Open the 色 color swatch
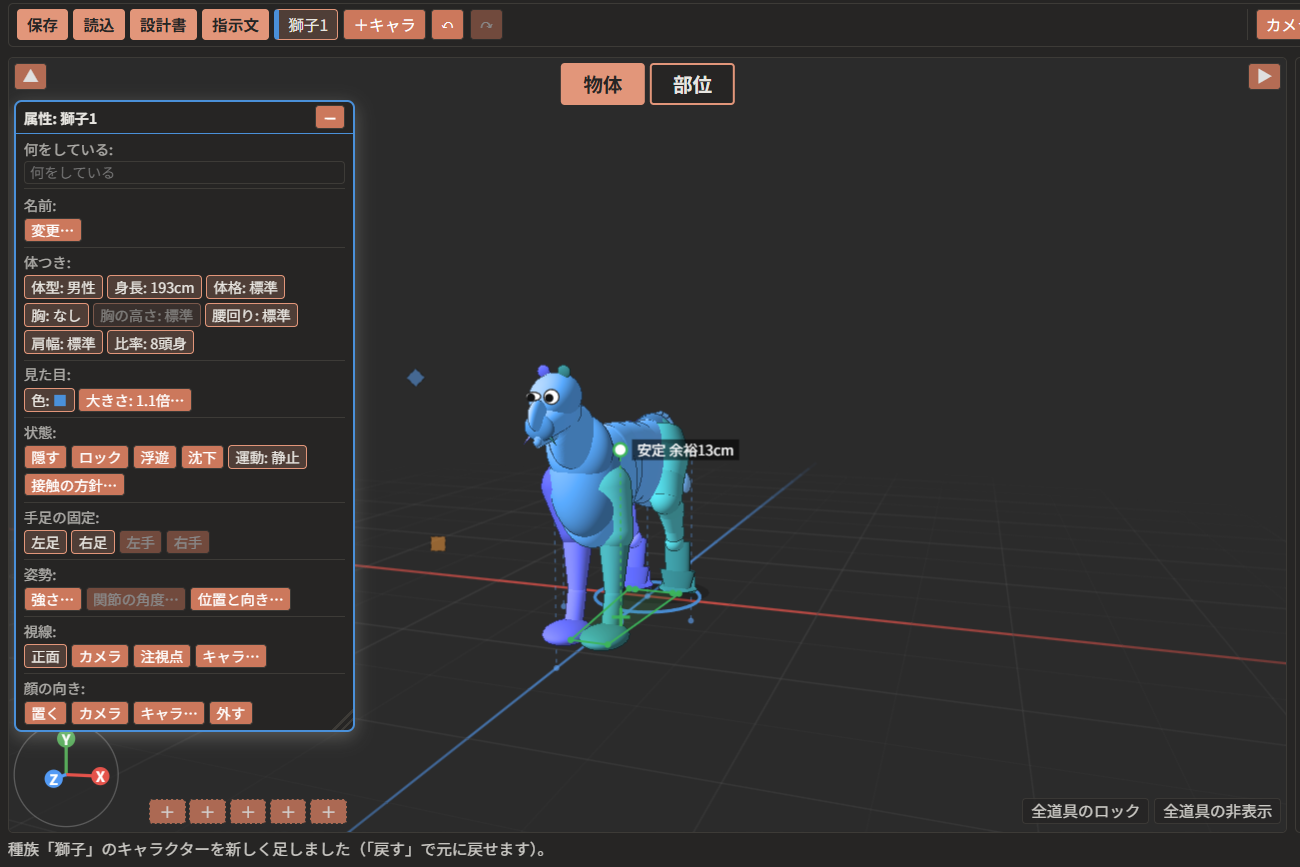The height and width of the screenshot is (867, 1300). [49, 401]
